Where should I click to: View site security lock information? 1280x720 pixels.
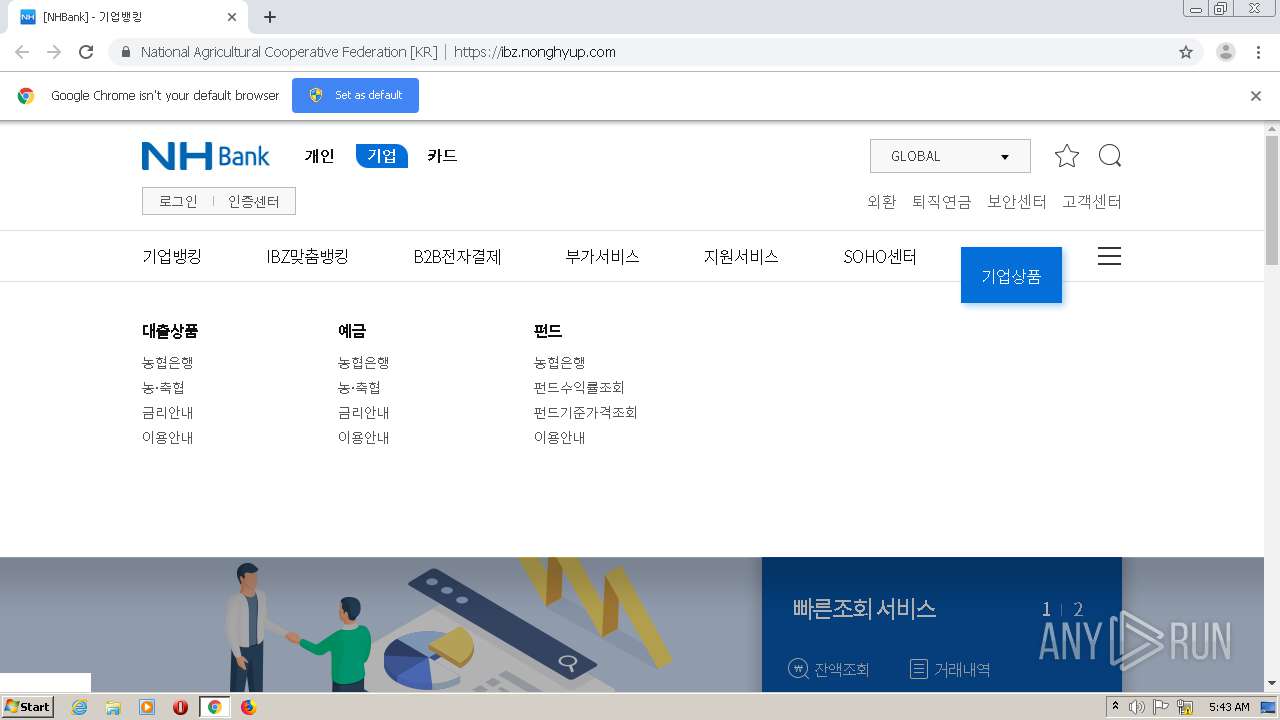pos(126,52)
